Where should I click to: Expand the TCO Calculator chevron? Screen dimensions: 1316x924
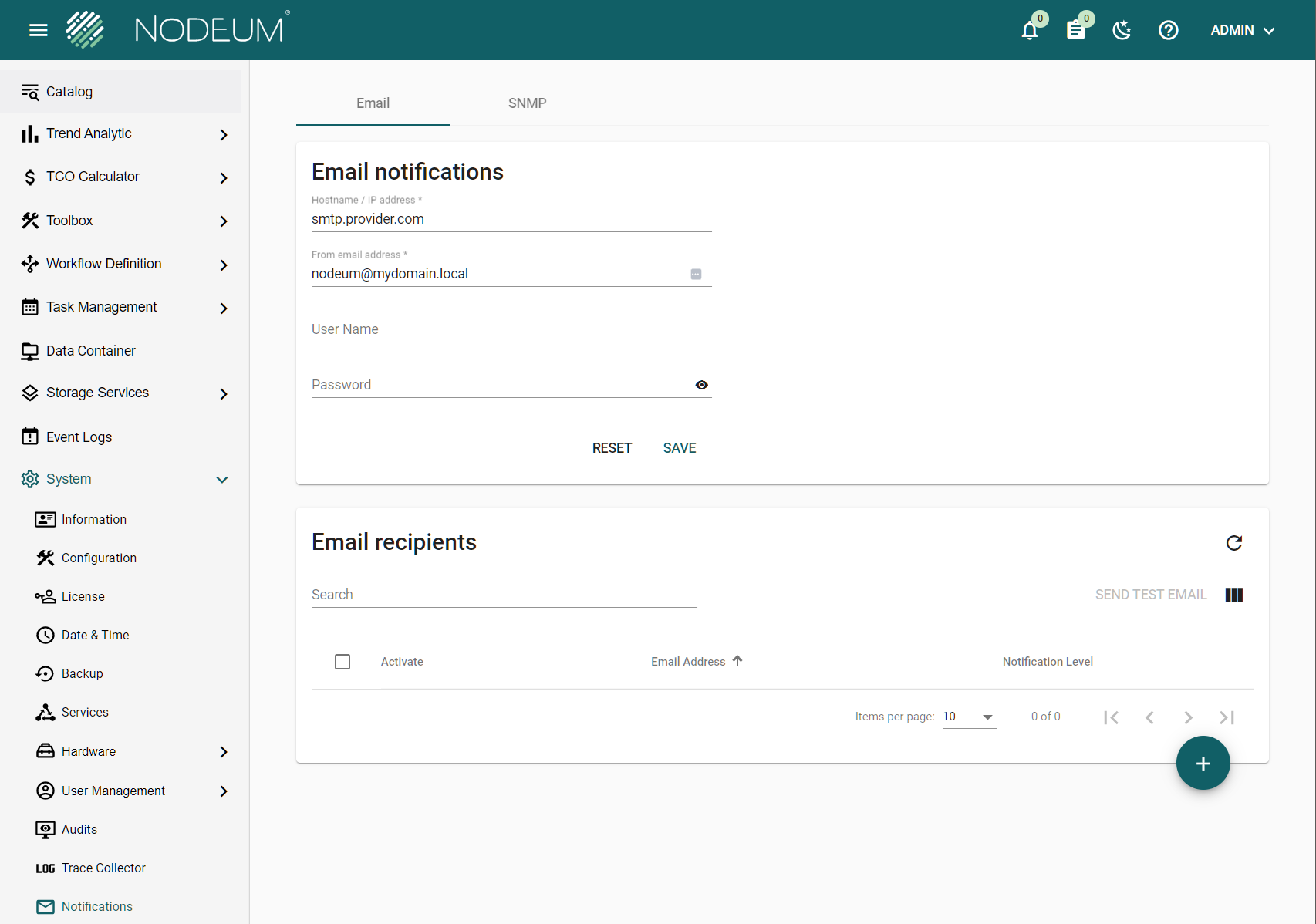224,178
